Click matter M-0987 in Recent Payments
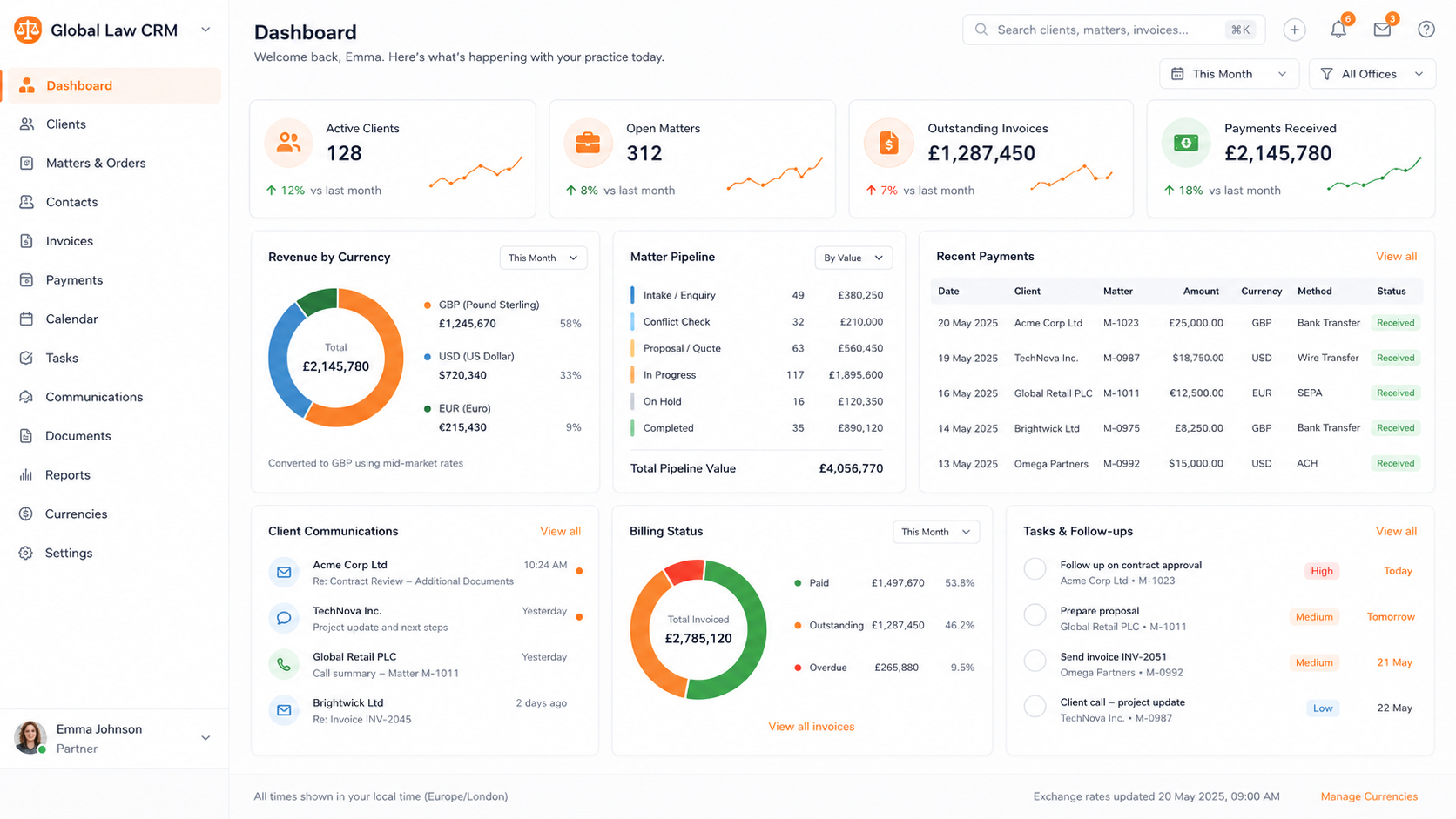Image resolution: width=1456 pixels, height=819 pixels. pos(1121,358)
